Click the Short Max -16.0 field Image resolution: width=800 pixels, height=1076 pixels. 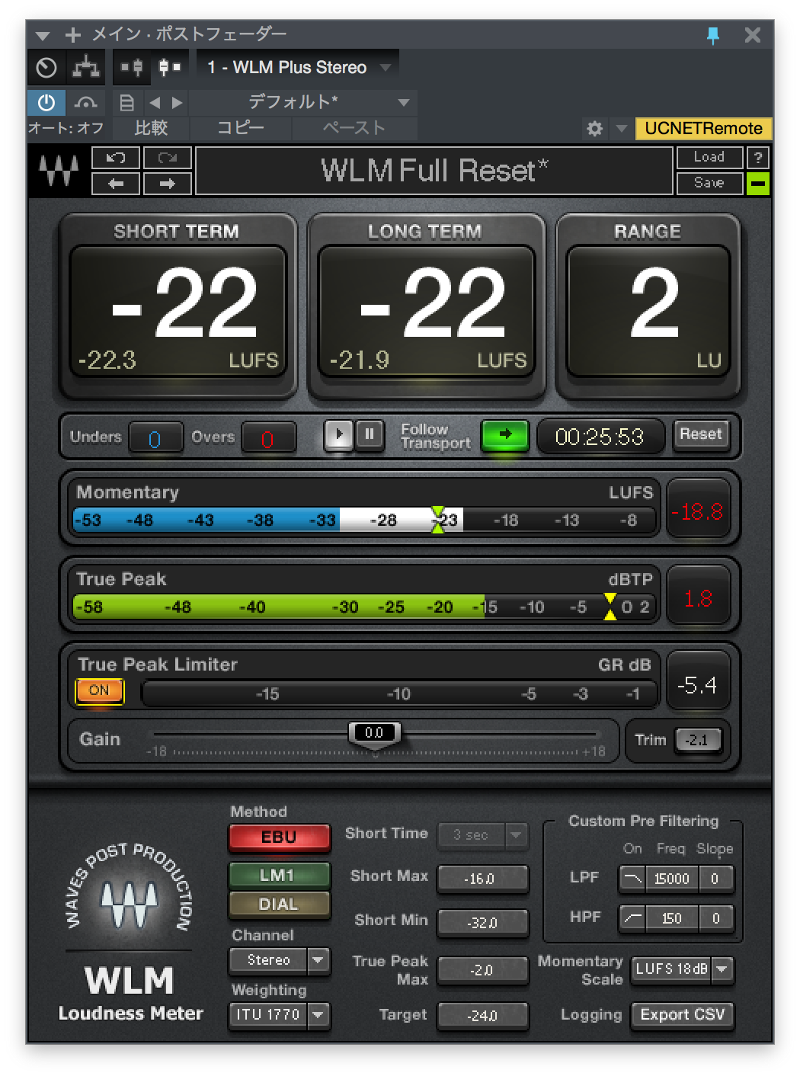[x=483, y=878]
